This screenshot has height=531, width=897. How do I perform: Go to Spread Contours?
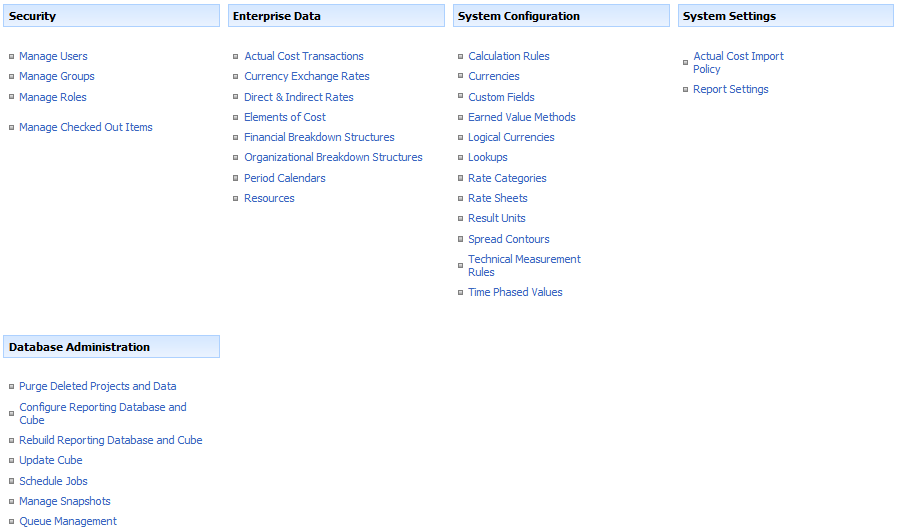(509, 239)
